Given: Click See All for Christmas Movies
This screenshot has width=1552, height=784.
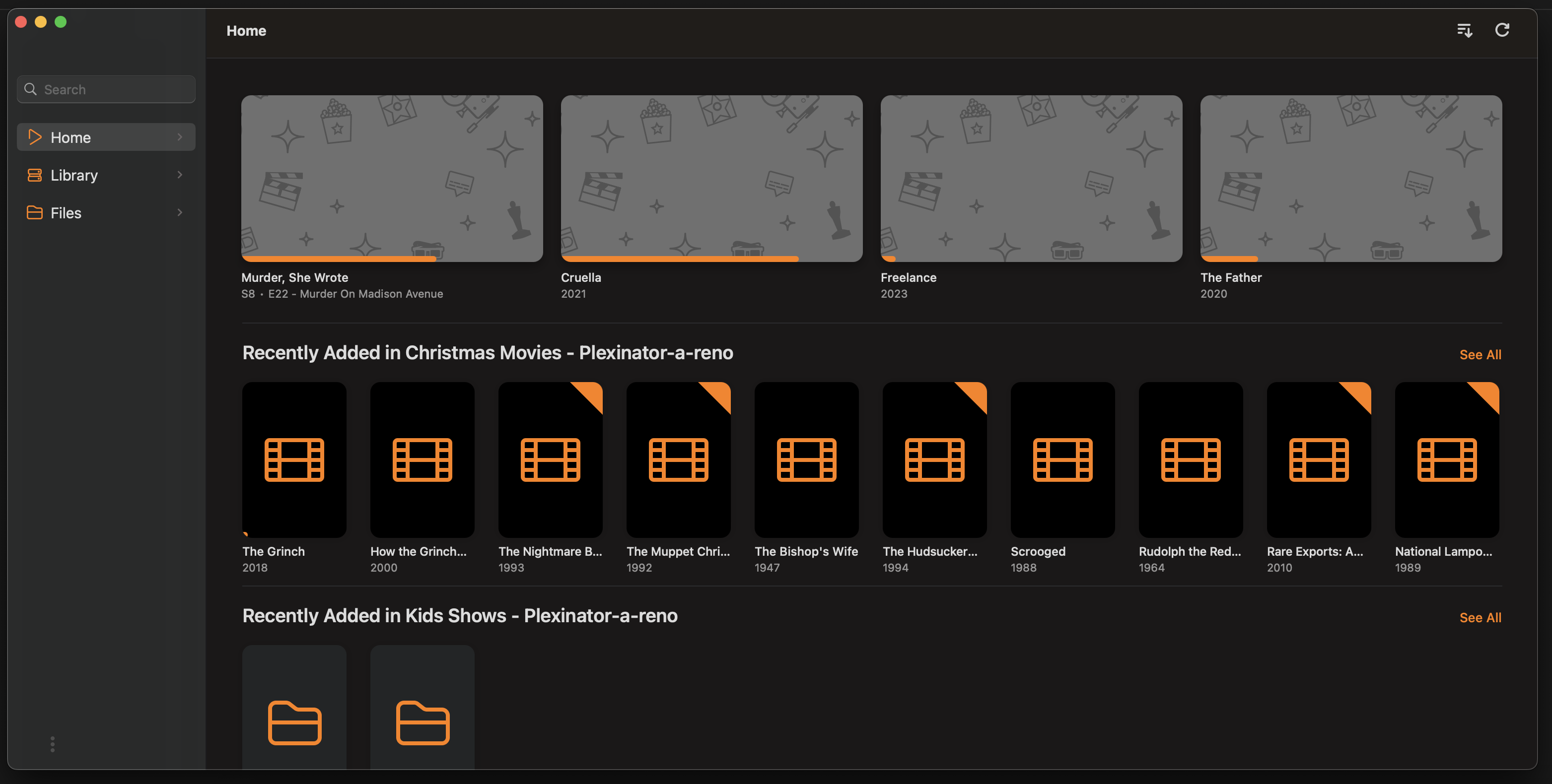Looking at the screenshot, I should point(1480,355).
